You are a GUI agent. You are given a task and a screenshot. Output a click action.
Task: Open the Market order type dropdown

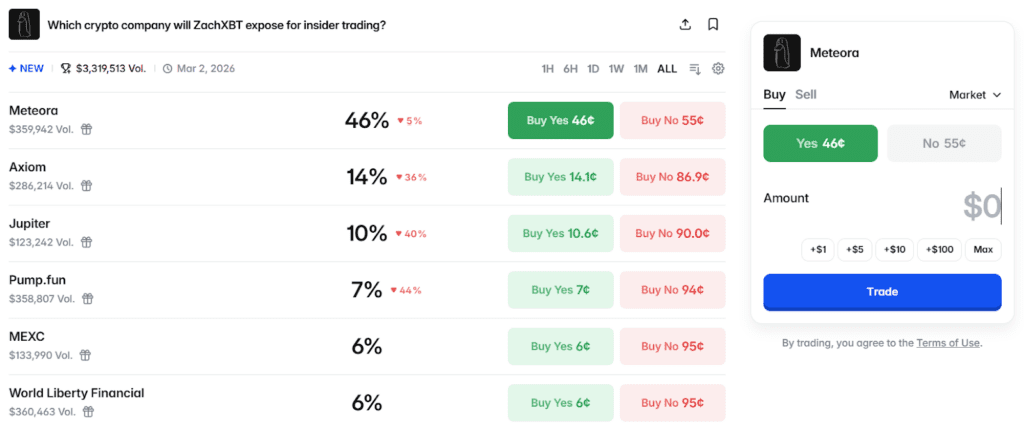(x=974, y=95)
